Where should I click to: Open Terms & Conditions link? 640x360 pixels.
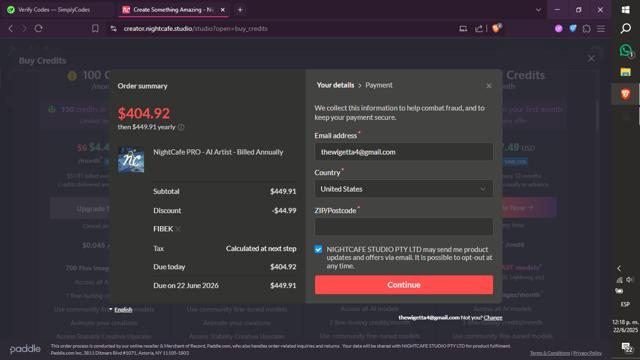550,353
